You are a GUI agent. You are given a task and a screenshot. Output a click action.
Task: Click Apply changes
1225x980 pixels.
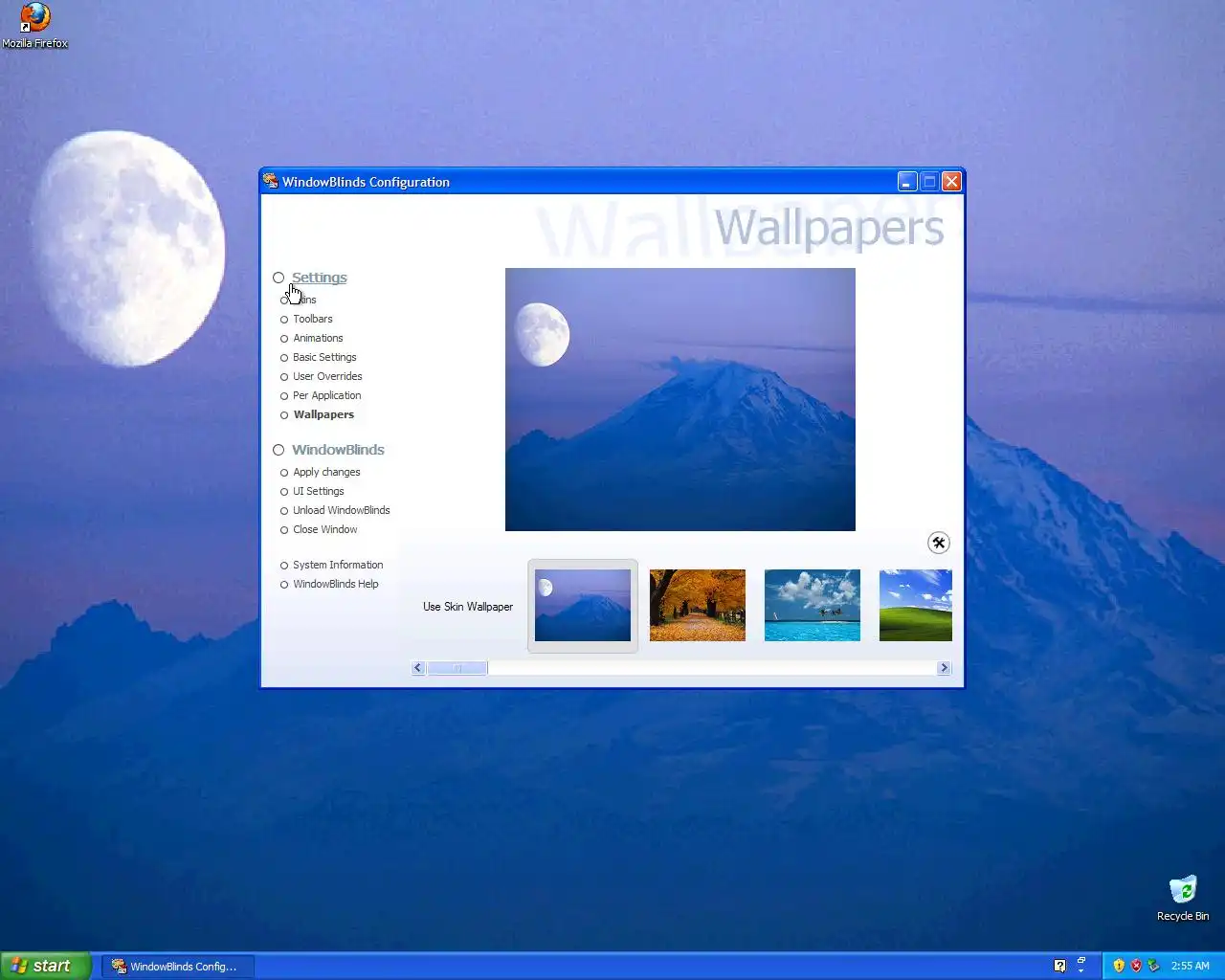pos(326,472)
